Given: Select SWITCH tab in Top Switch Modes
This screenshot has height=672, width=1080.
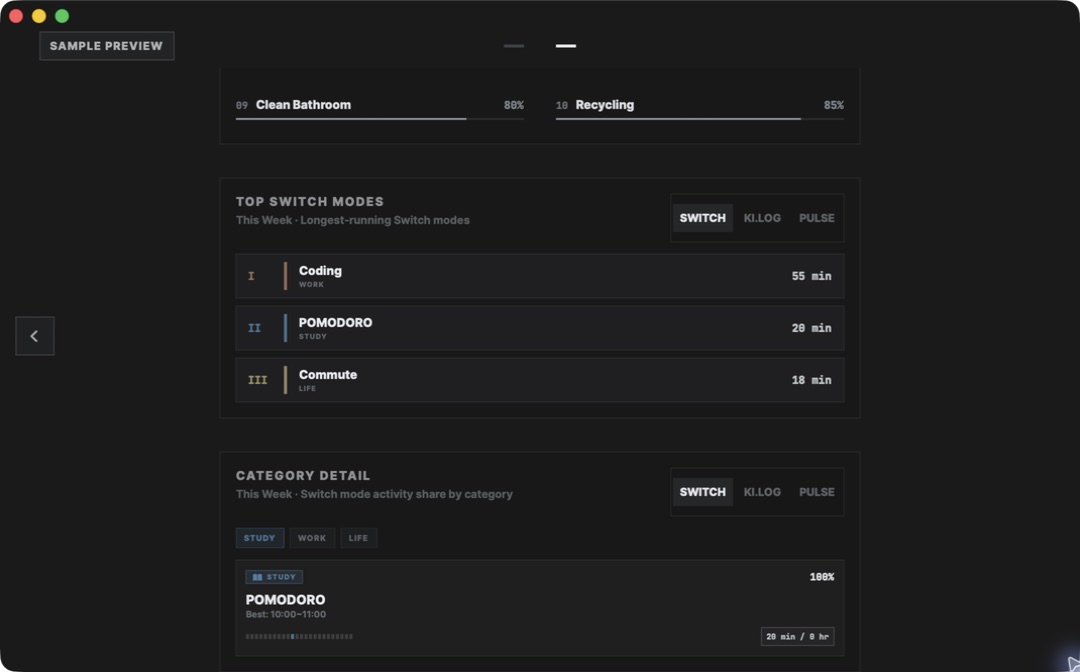Looking at the screenshot, I should click(703, 218).
